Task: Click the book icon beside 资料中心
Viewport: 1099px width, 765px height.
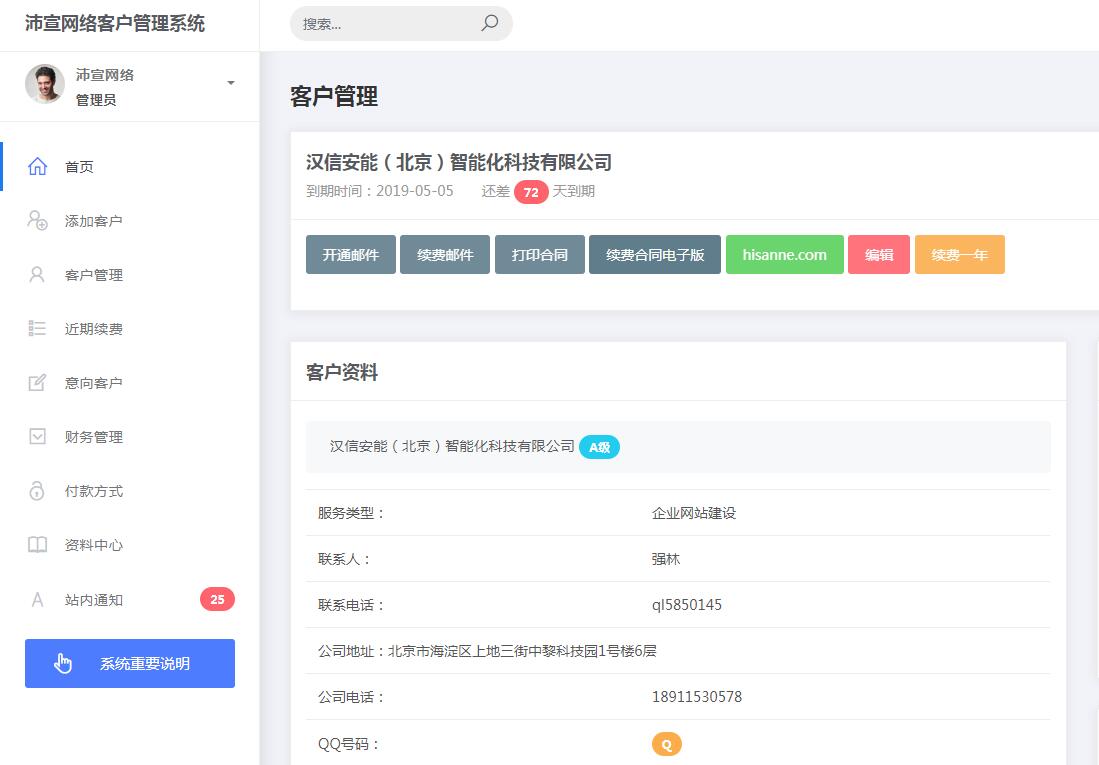Action: pos(38,545)
